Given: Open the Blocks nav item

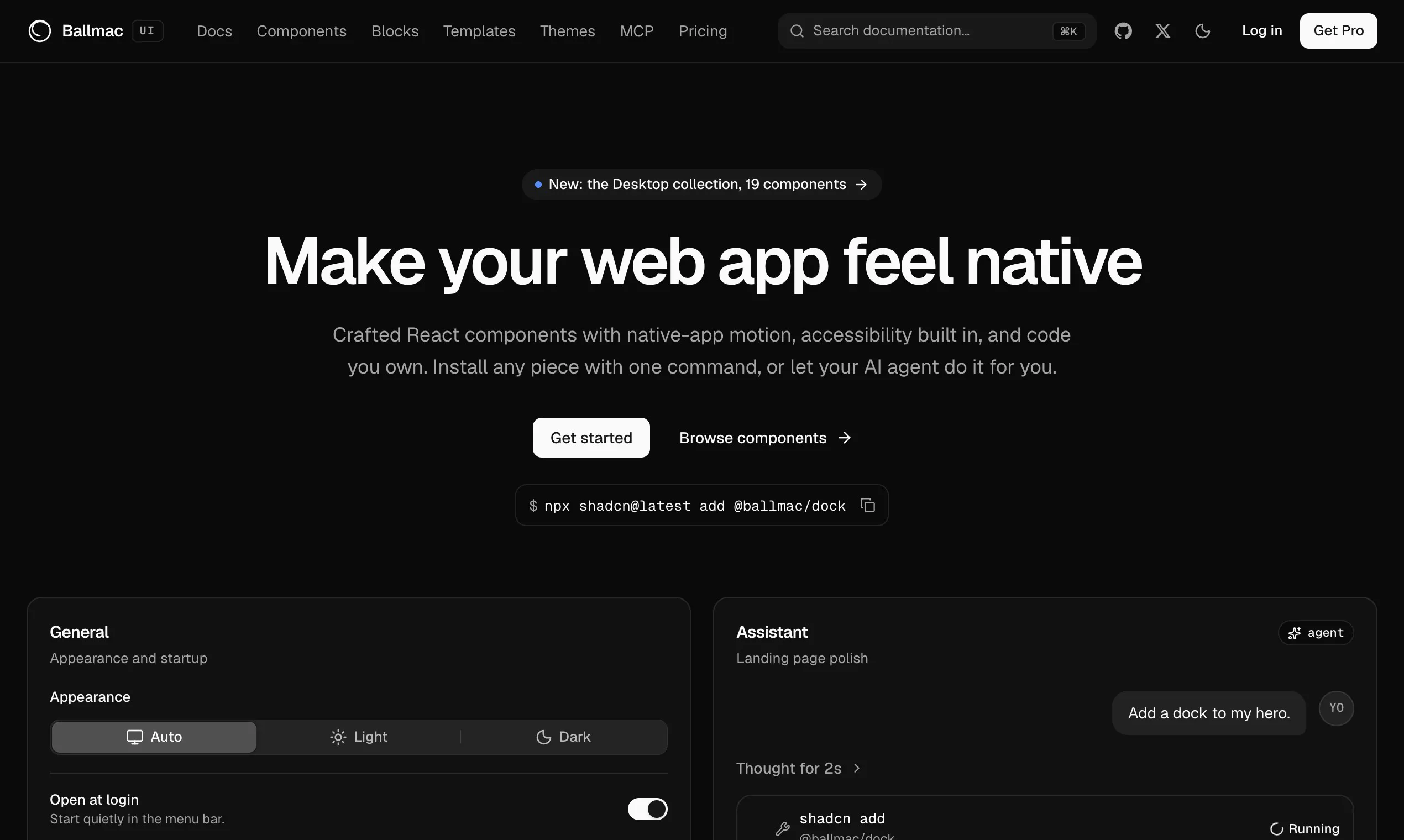Looking at the screenshot, I should [x=395, y=30].
